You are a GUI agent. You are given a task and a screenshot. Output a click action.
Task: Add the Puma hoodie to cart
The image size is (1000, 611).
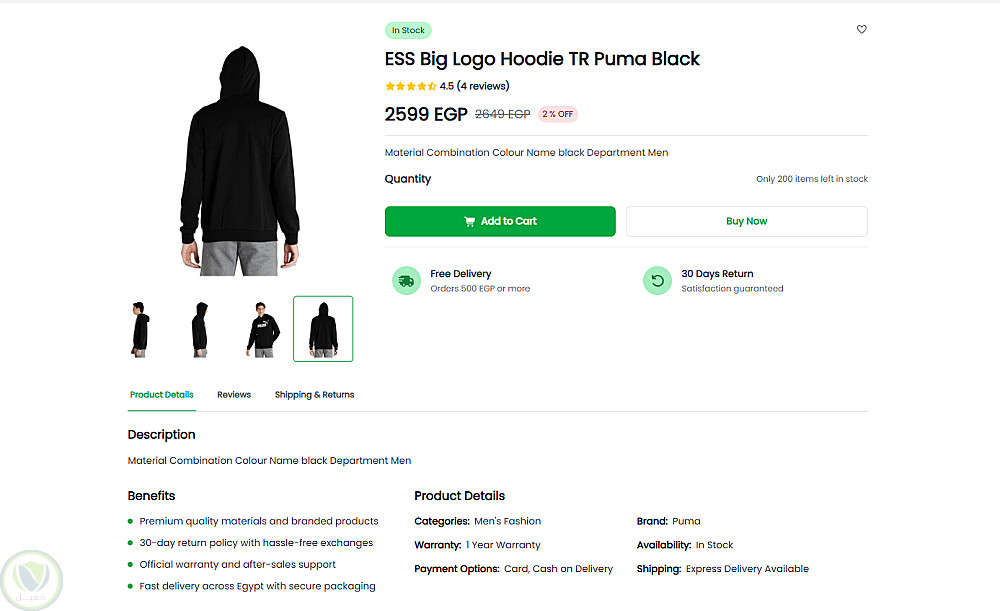tap(500, 222)
